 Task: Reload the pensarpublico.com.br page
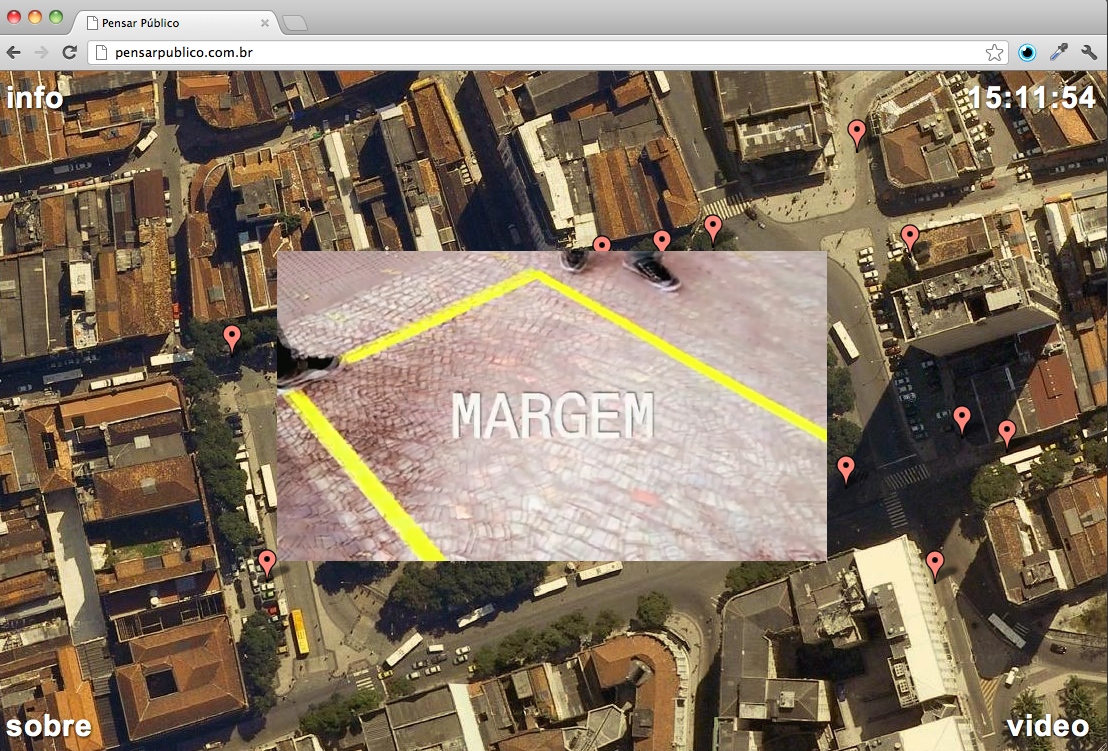[69, 52]
